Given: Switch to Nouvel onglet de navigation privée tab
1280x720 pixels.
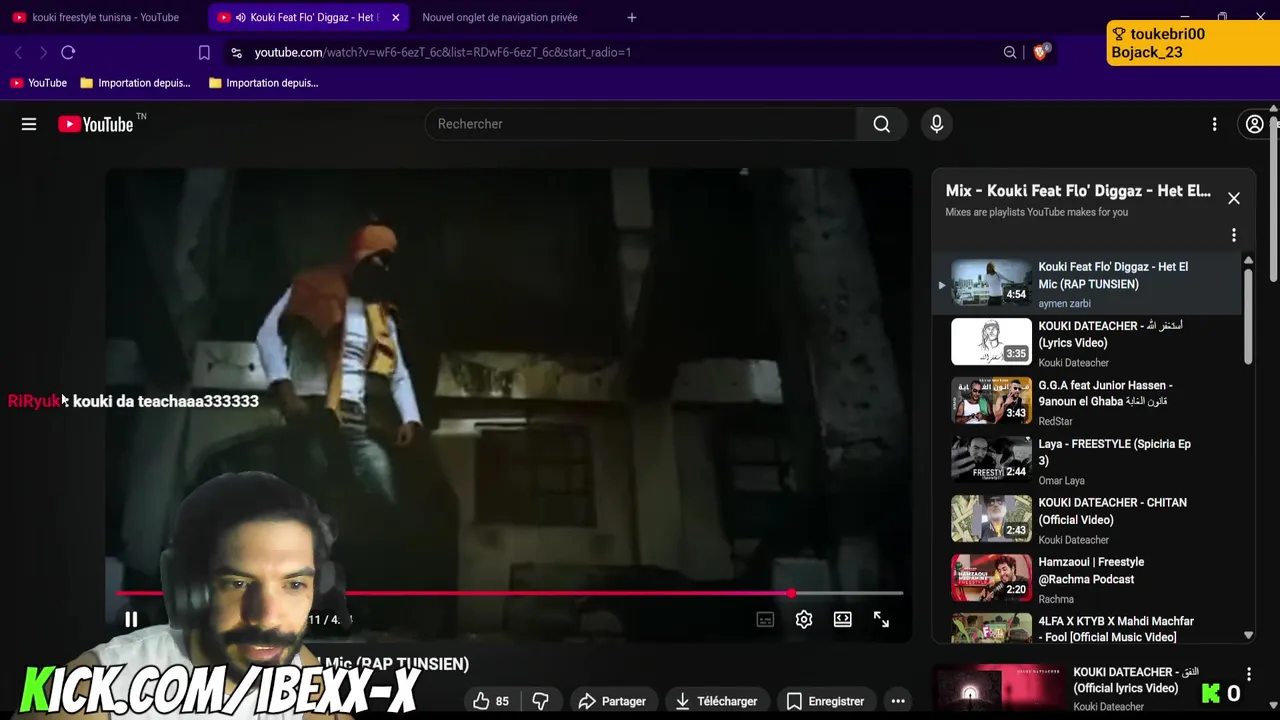Looking at the screenshot, I should [x=500, y=17].
